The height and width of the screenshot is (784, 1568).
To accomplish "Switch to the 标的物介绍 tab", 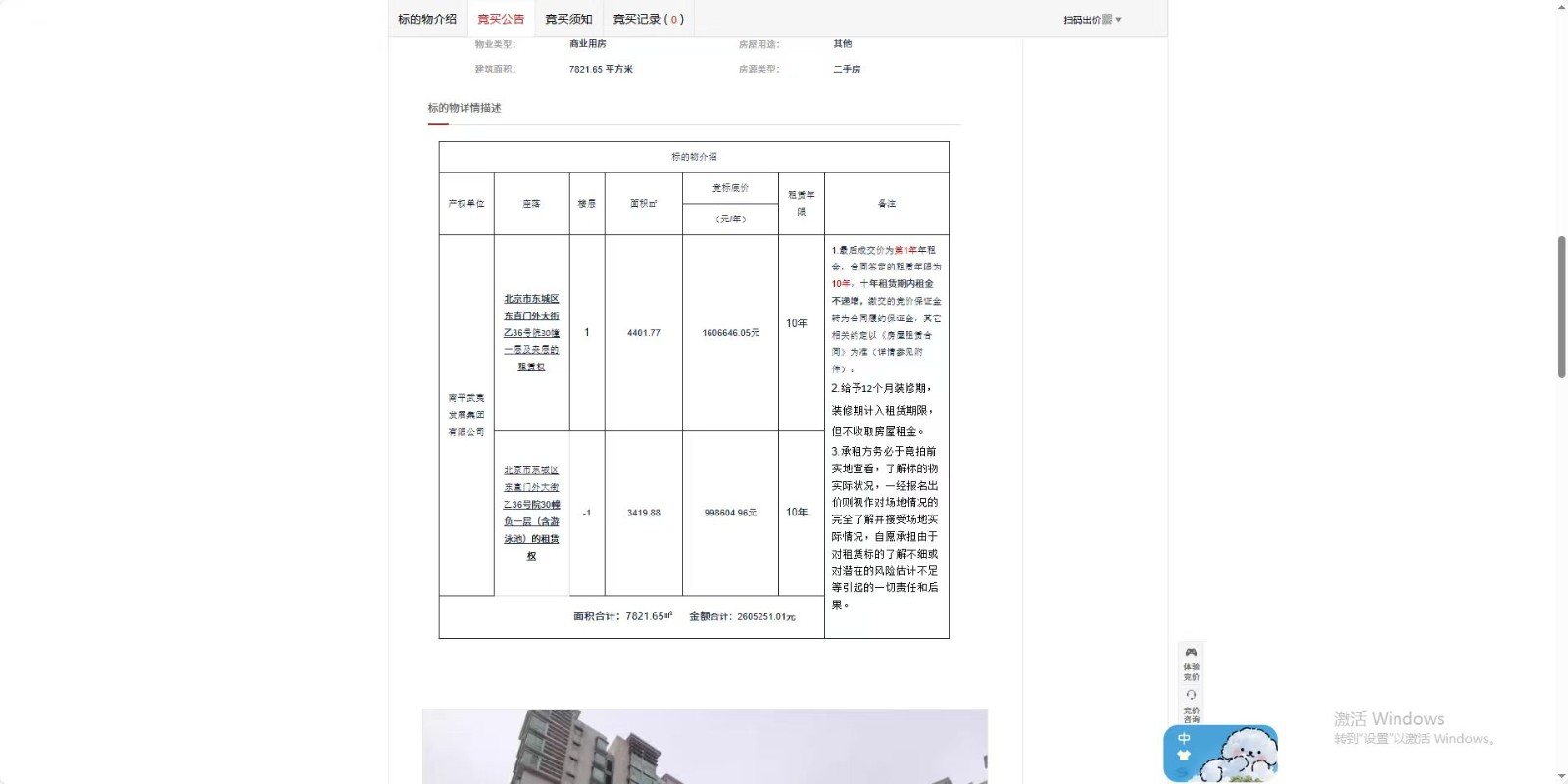I will pyautogui.click(x=427, y=19).
